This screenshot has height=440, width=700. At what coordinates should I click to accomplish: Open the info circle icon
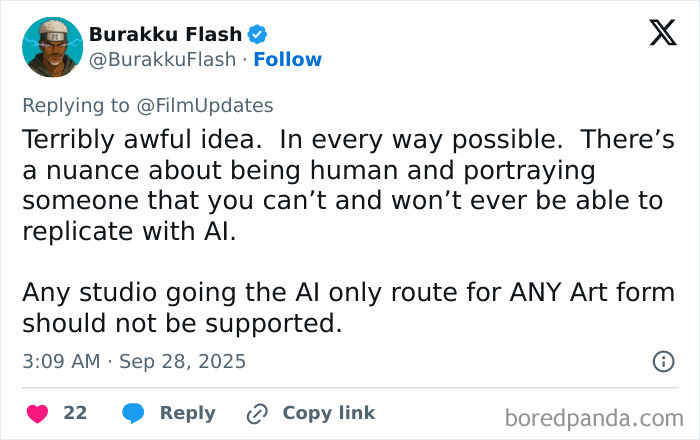click(663, 361)
